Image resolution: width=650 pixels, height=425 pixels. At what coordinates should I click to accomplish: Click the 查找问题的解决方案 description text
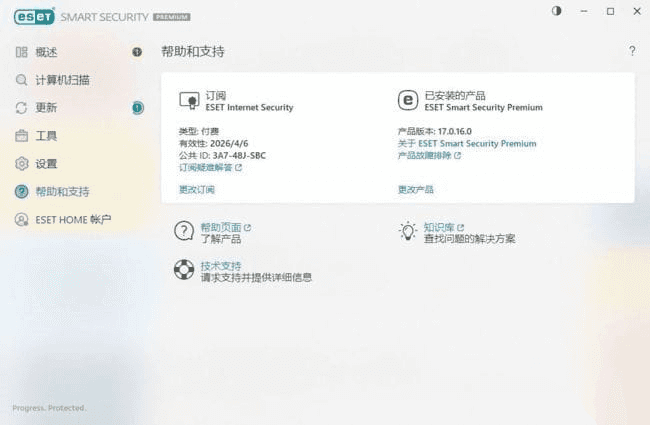[x=469, y=239]
